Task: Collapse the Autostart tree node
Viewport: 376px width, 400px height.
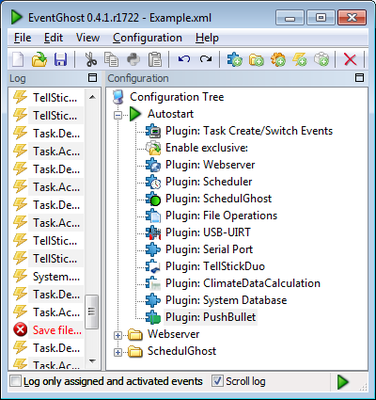Action: (x=118, y=115)
